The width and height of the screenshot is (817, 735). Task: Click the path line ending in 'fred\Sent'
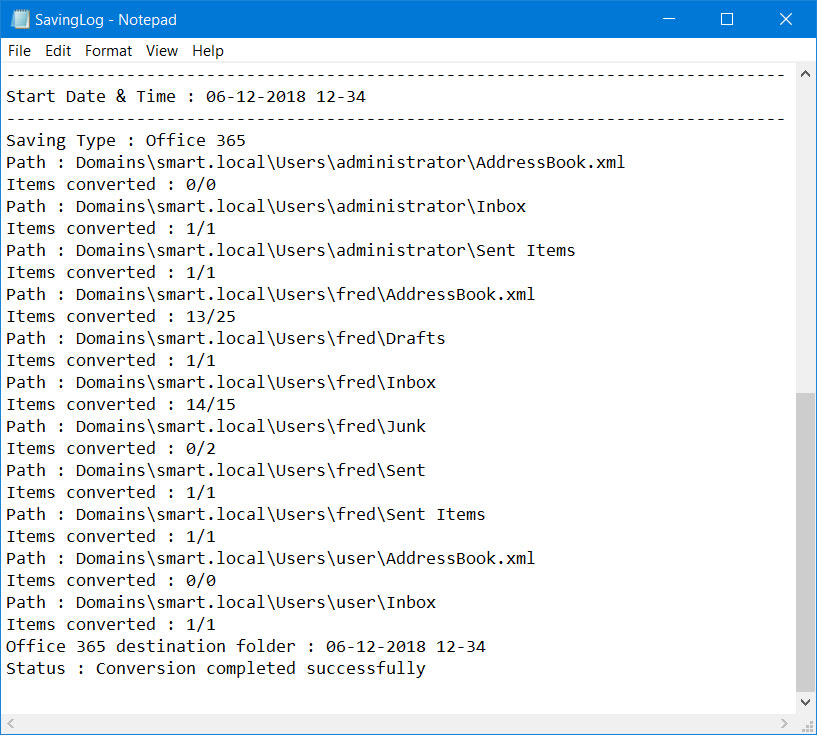216,470
